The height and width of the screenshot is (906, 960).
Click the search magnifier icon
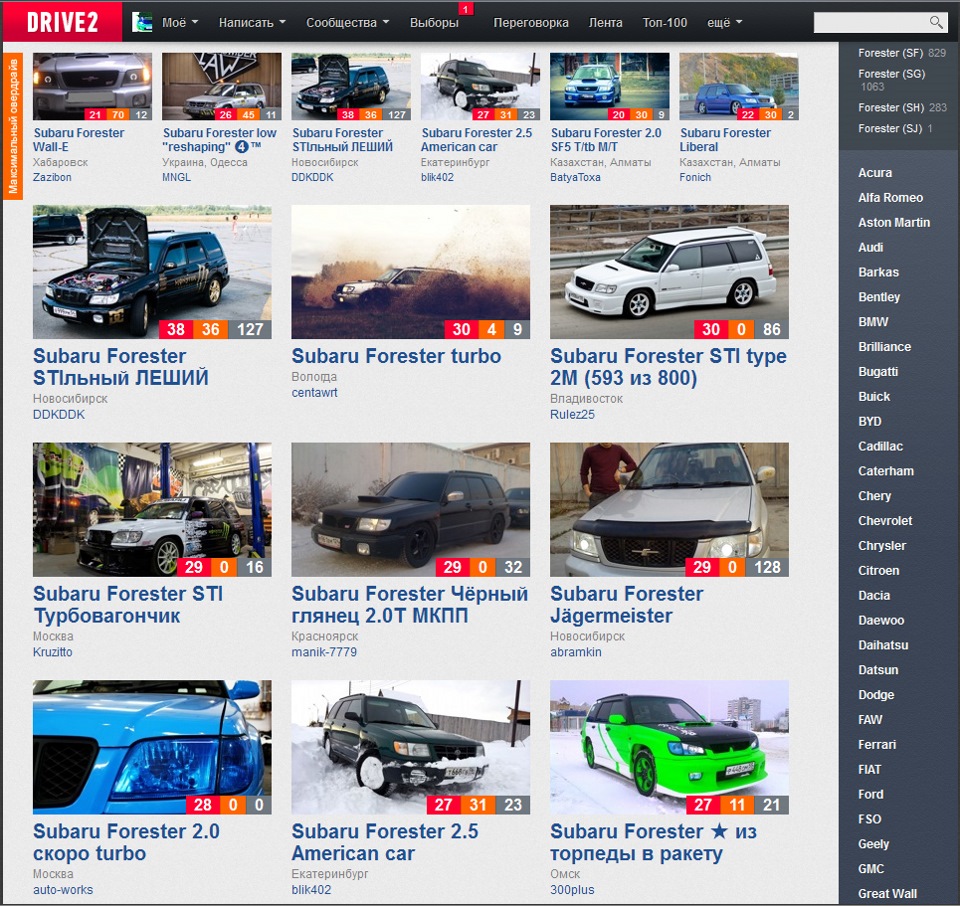936,23
